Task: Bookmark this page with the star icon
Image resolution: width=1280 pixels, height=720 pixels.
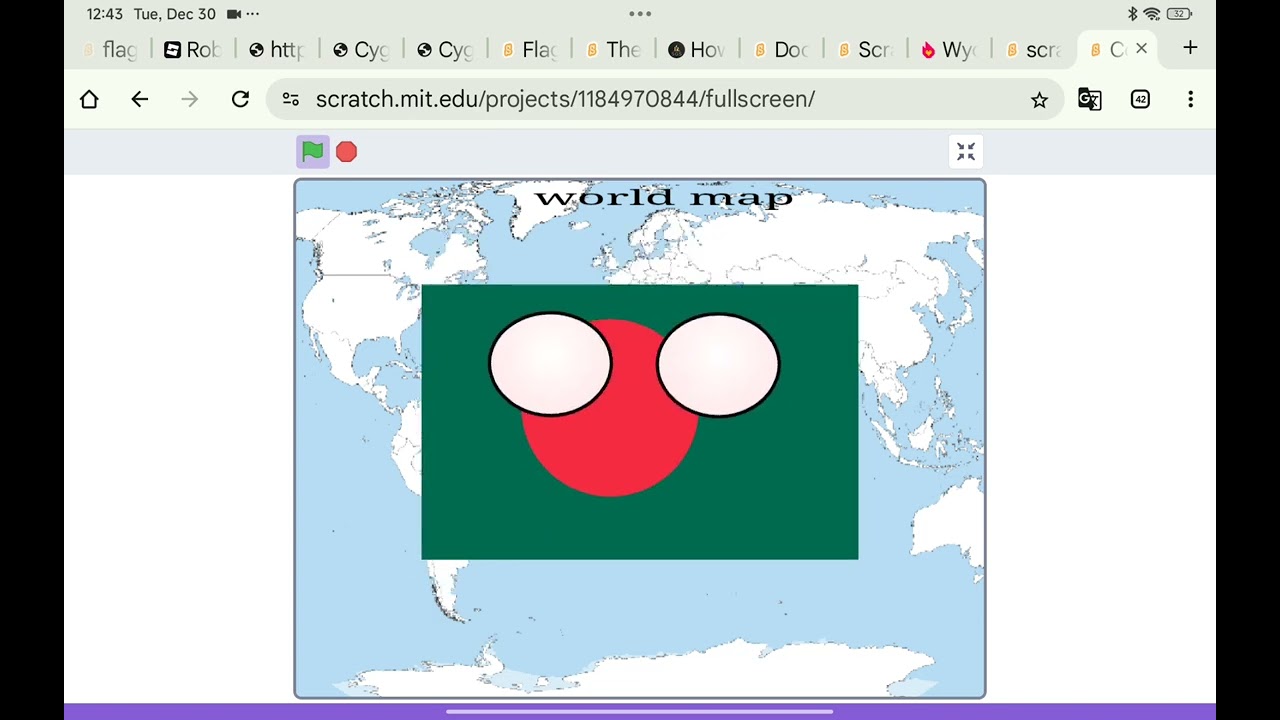Action: [1039, 99]
